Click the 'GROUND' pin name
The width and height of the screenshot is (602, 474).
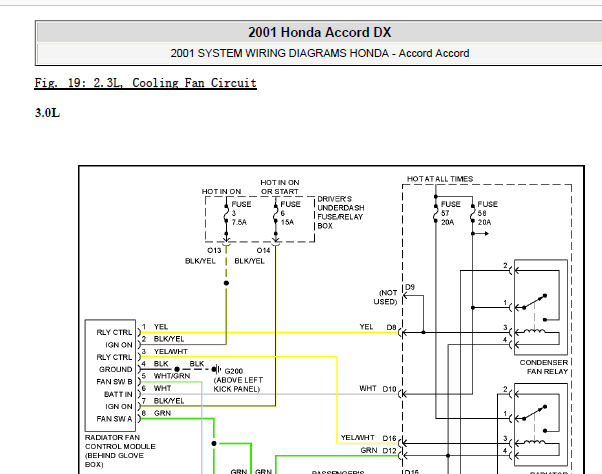click(116, 369)
